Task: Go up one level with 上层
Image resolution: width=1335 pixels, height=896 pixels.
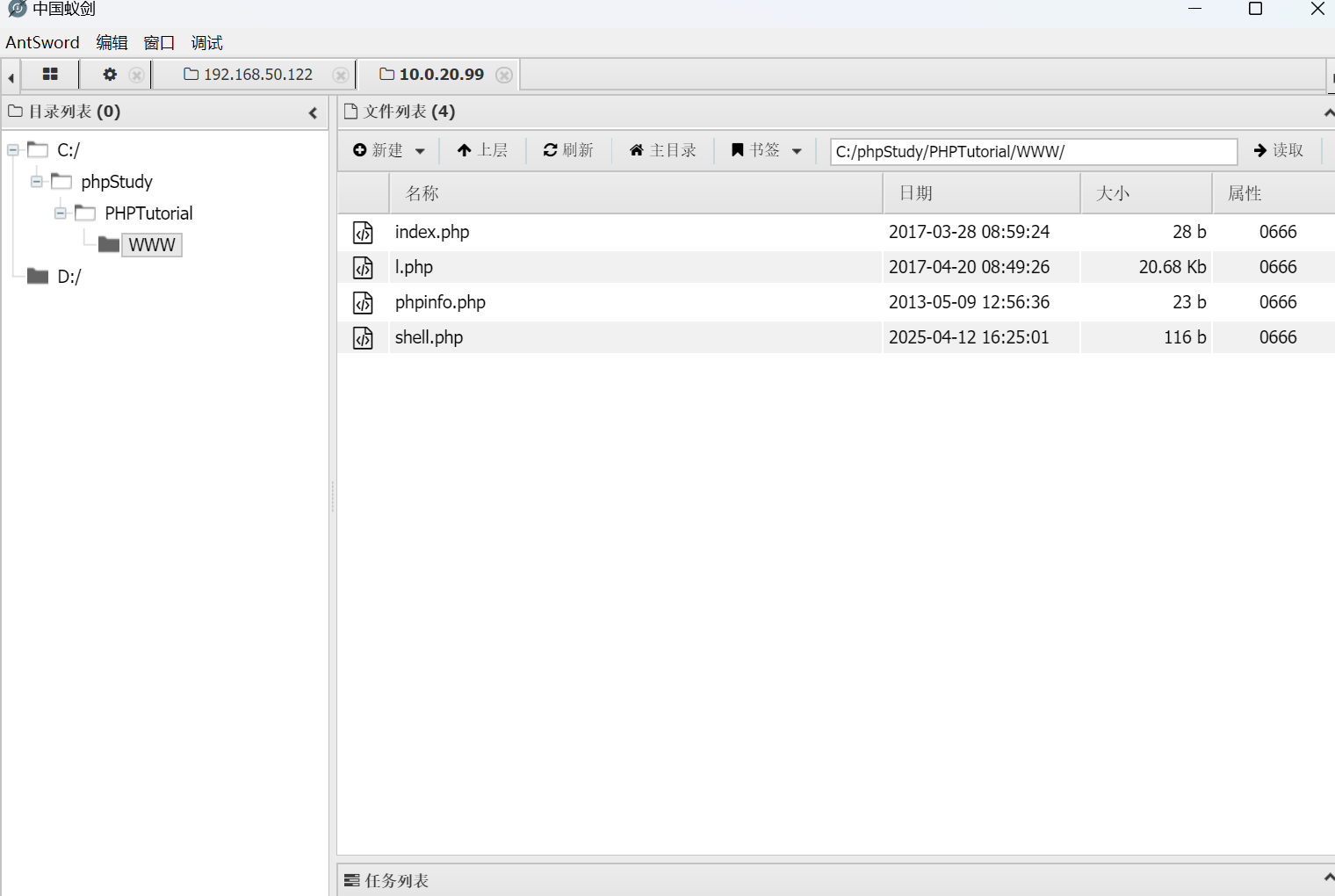Action: click(x=482, y=150)
